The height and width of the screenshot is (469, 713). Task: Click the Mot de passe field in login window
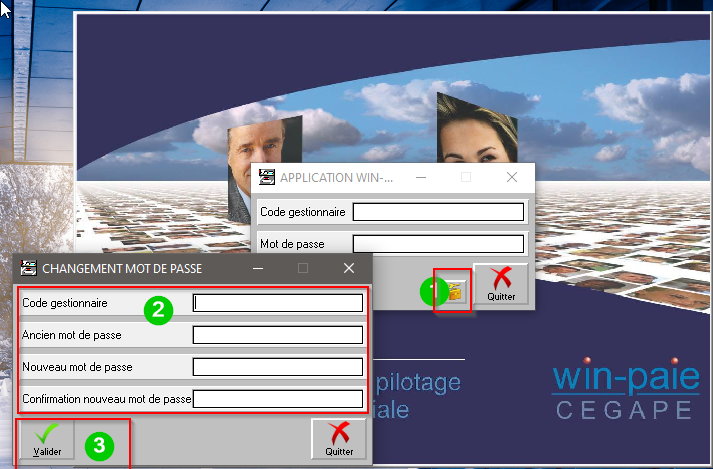(438, 244)
